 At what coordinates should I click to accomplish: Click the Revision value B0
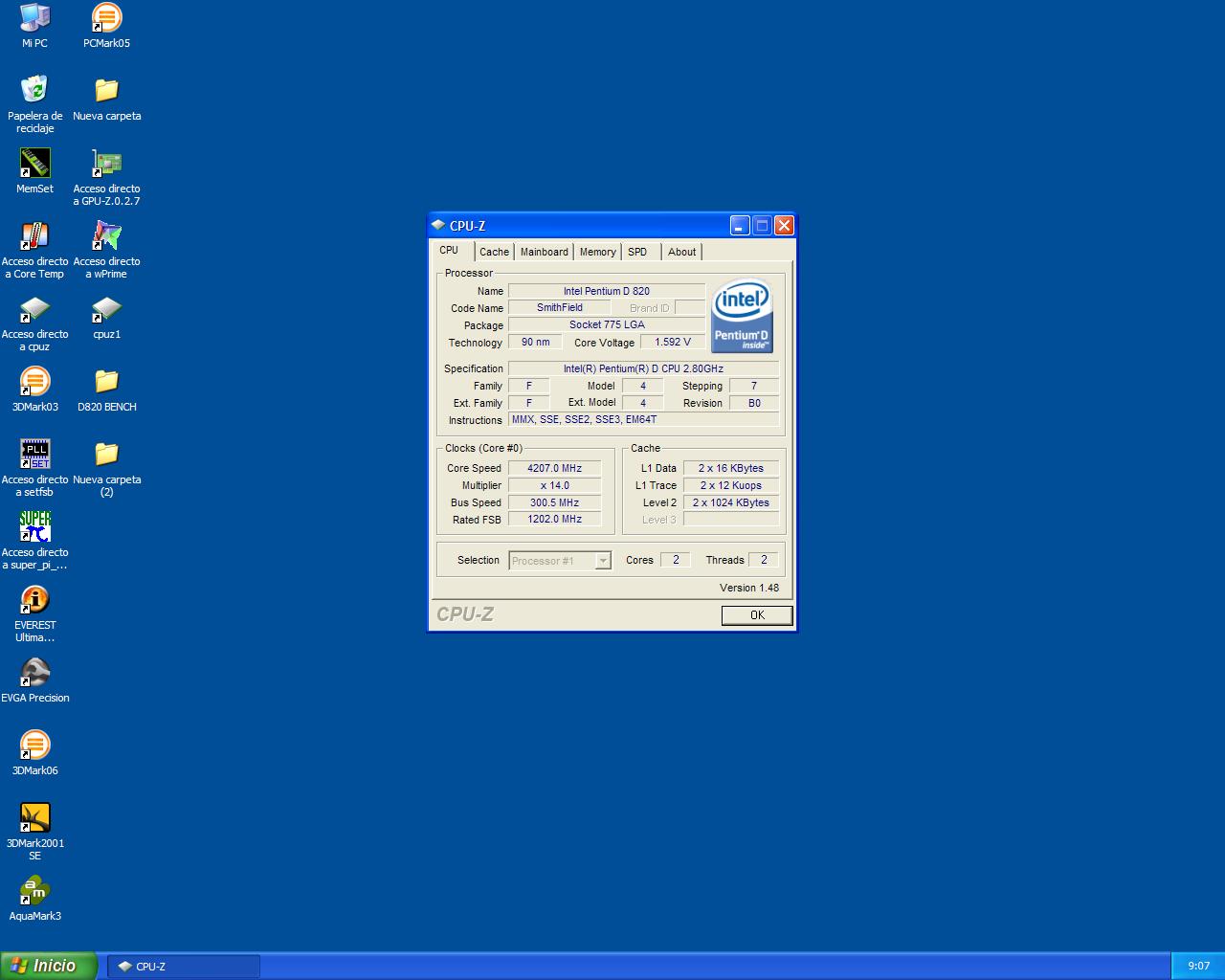pos(753,403)
